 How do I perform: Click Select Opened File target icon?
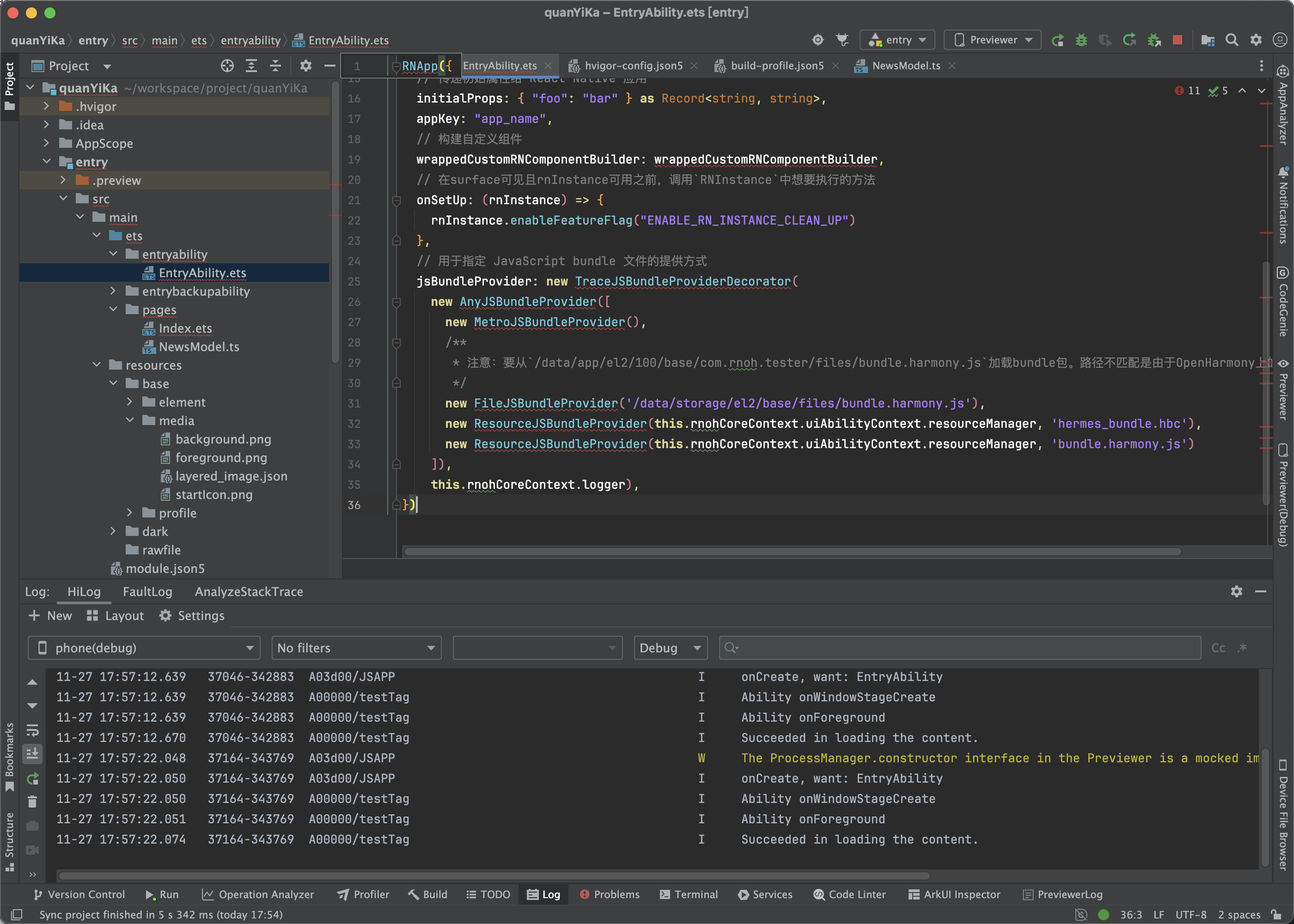pos(227,66)
